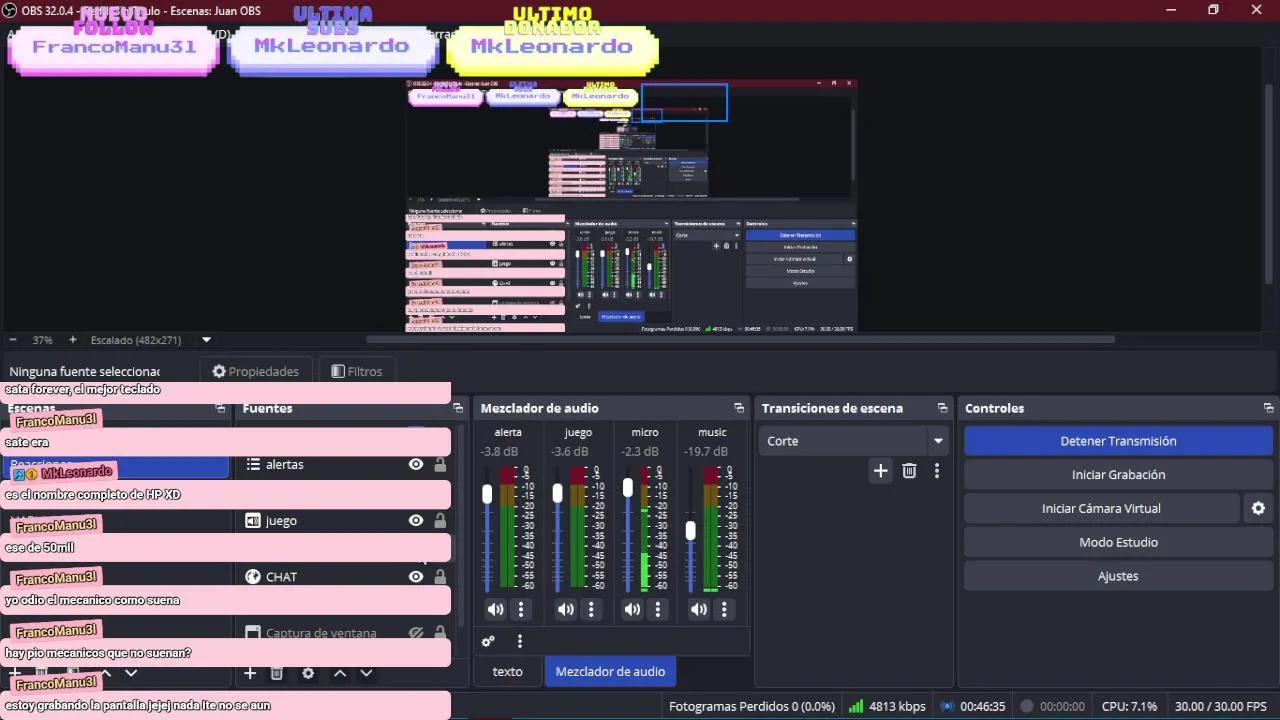
Task: Move scene down arrow in Escenas toolbar
Action: click(131, 673)
